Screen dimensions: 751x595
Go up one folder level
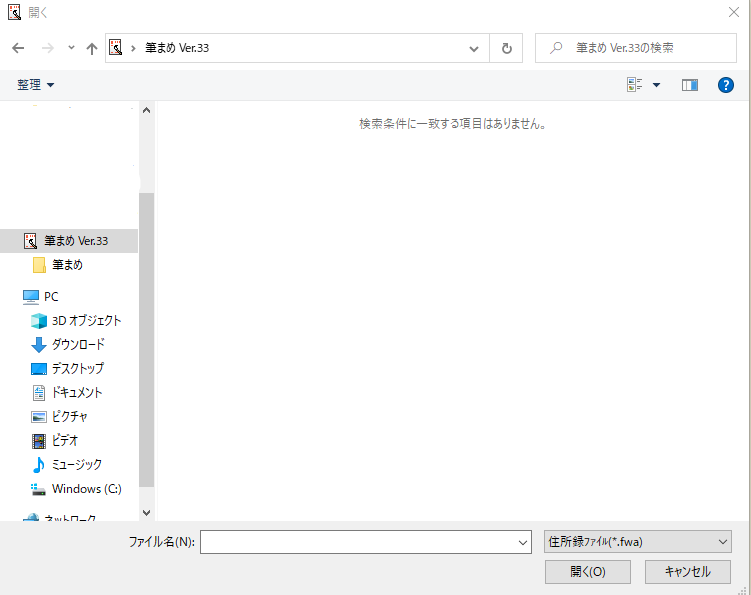pyautogui.click(x=91, y=48)
